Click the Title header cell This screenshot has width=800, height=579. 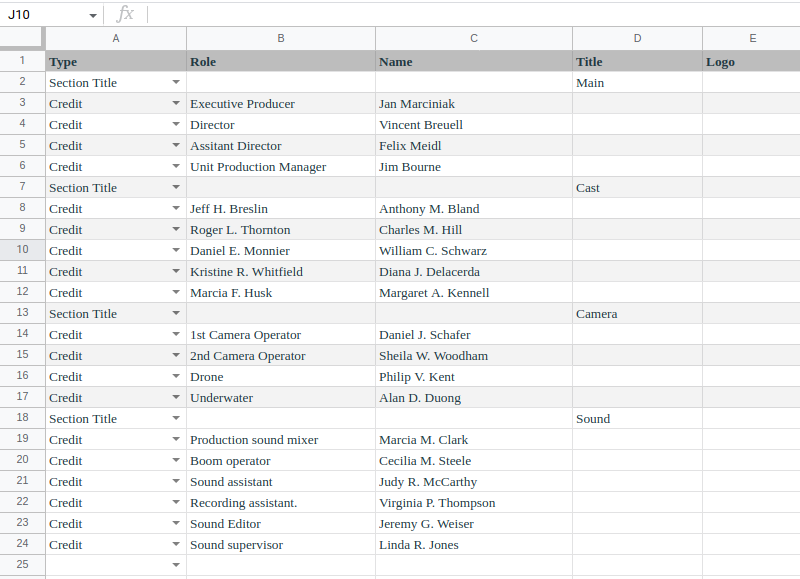tap(637, 61)
